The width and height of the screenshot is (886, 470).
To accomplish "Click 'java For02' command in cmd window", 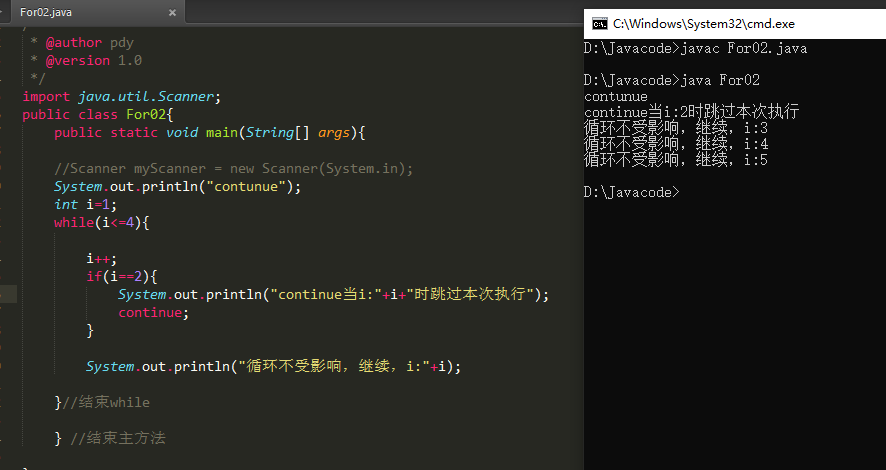I will [720, 80].
